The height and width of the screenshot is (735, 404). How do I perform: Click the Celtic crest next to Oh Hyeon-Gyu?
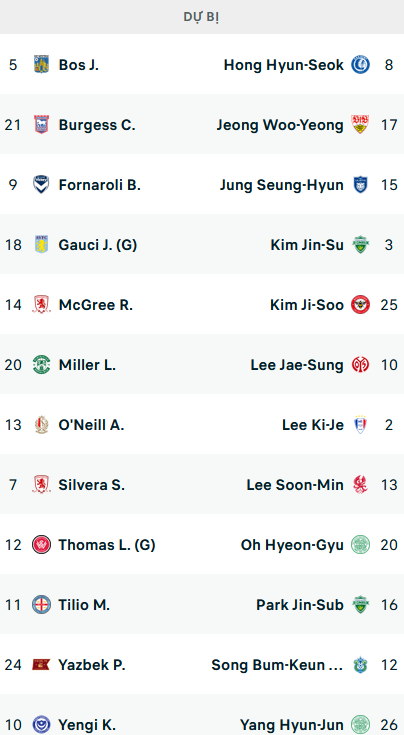360,544
